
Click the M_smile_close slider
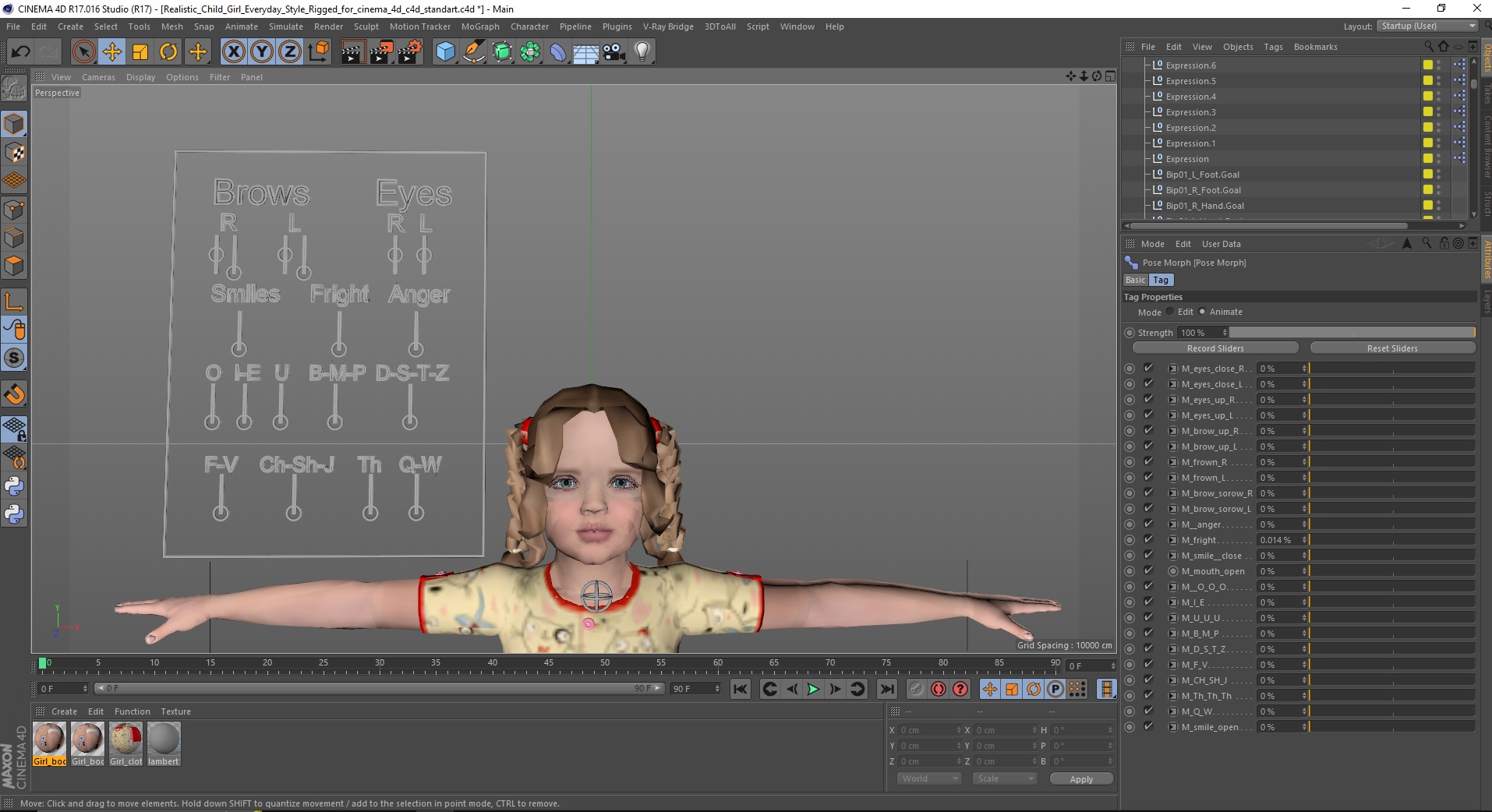click(x=1391, y=556)
